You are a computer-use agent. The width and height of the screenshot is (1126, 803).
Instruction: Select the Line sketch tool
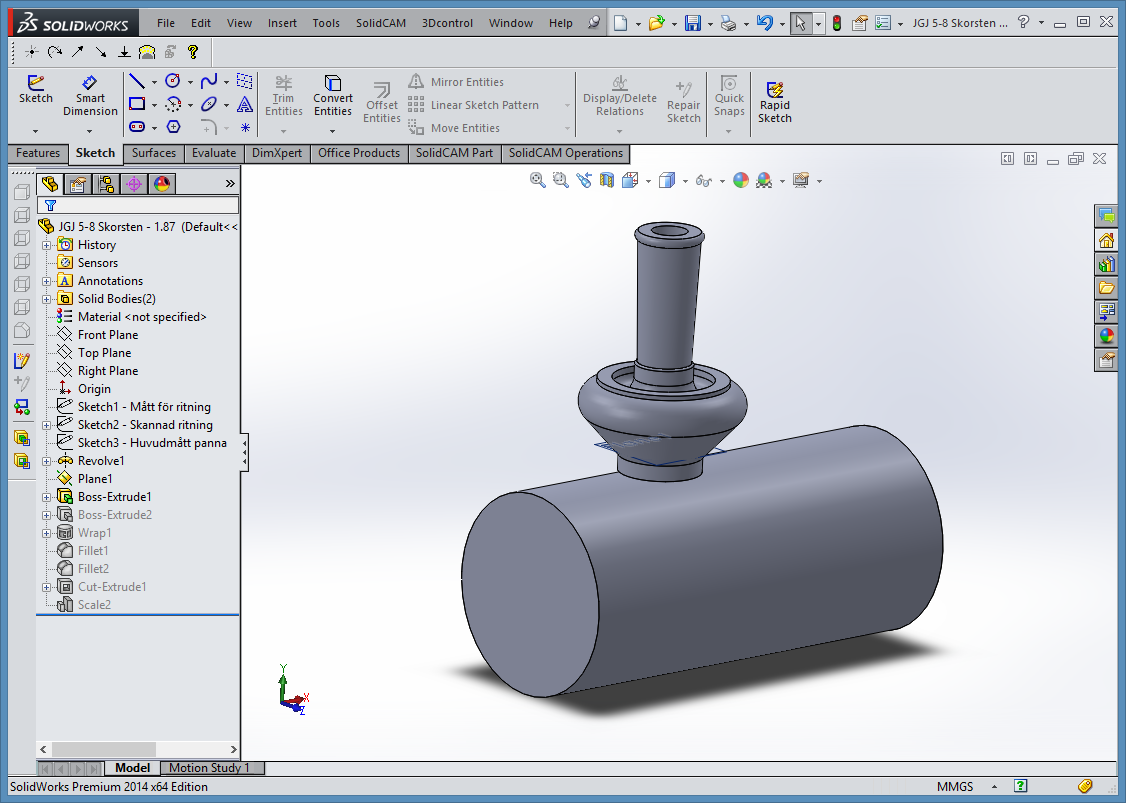[x=136, y=81]
